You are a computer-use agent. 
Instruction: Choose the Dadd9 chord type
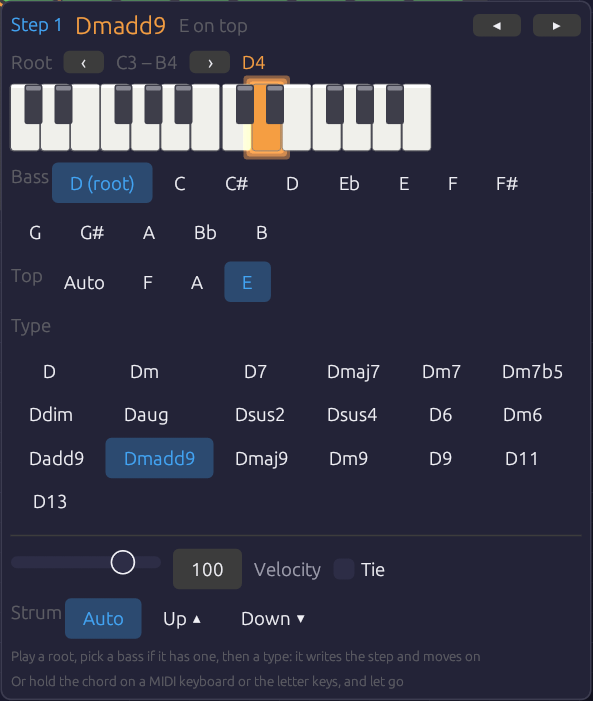(x=56, y=458)
